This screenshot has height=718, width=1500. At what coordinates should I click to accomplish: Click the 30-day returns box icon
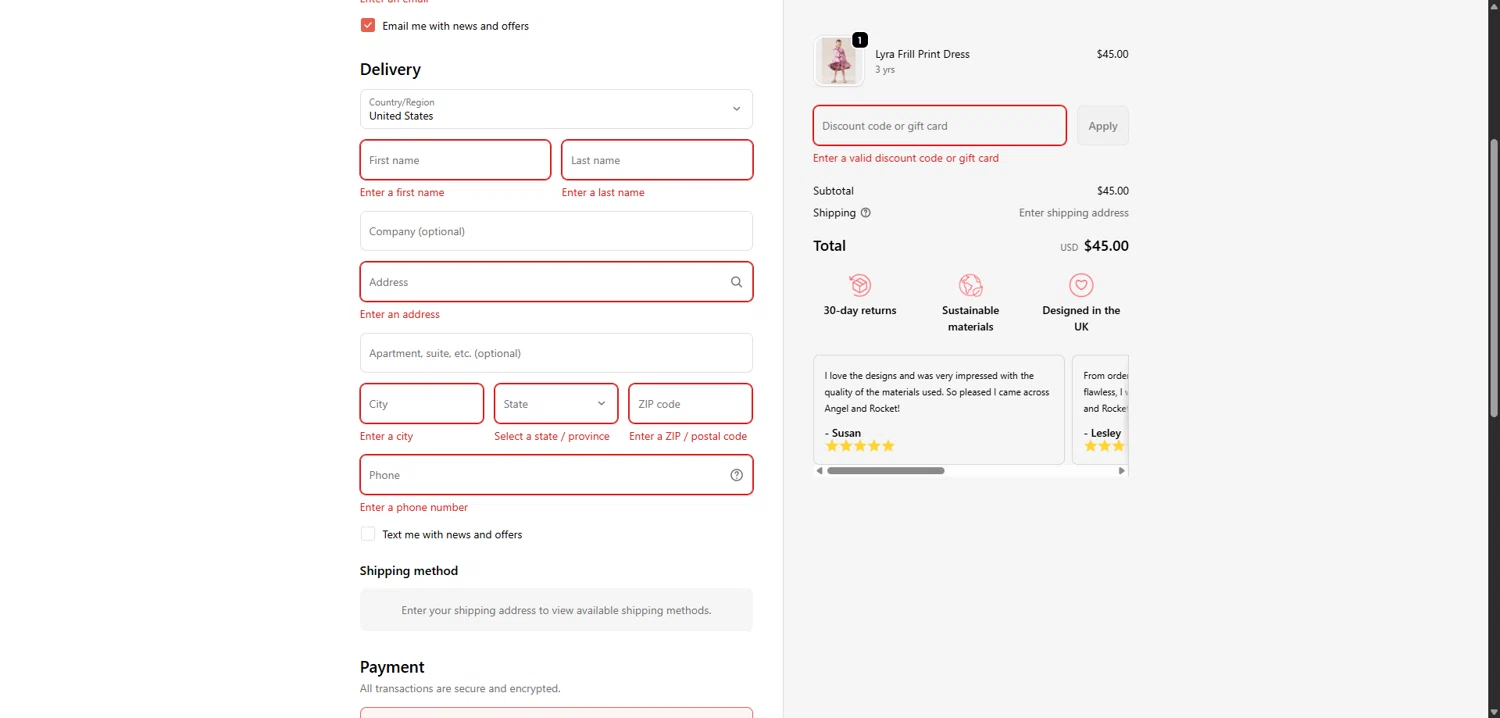click(860, 285)
